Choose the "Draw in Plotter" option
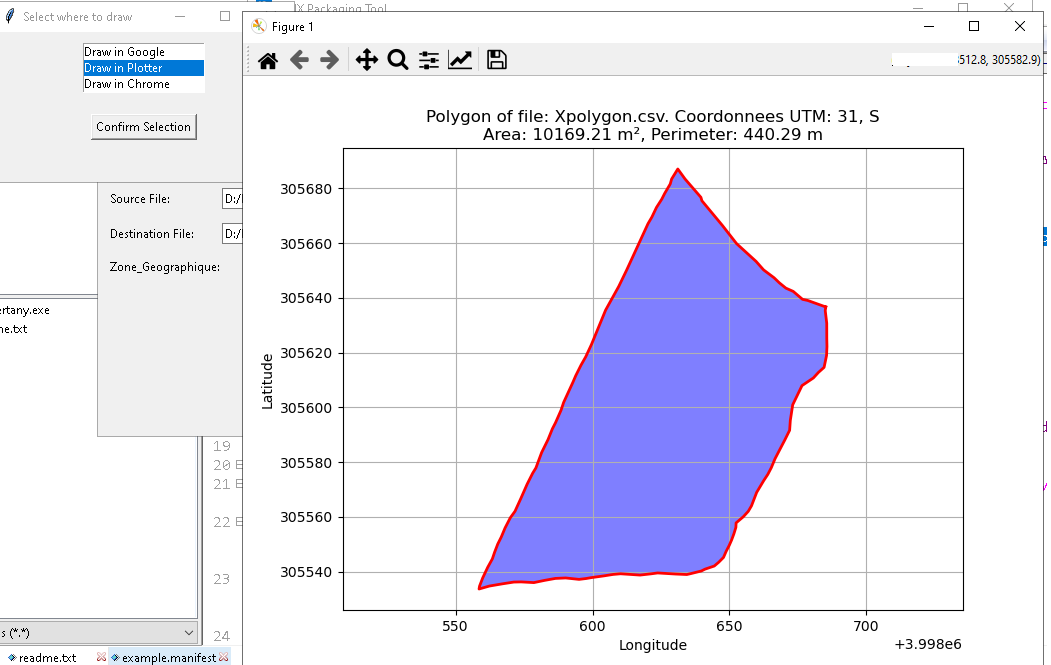 [143, 68]
